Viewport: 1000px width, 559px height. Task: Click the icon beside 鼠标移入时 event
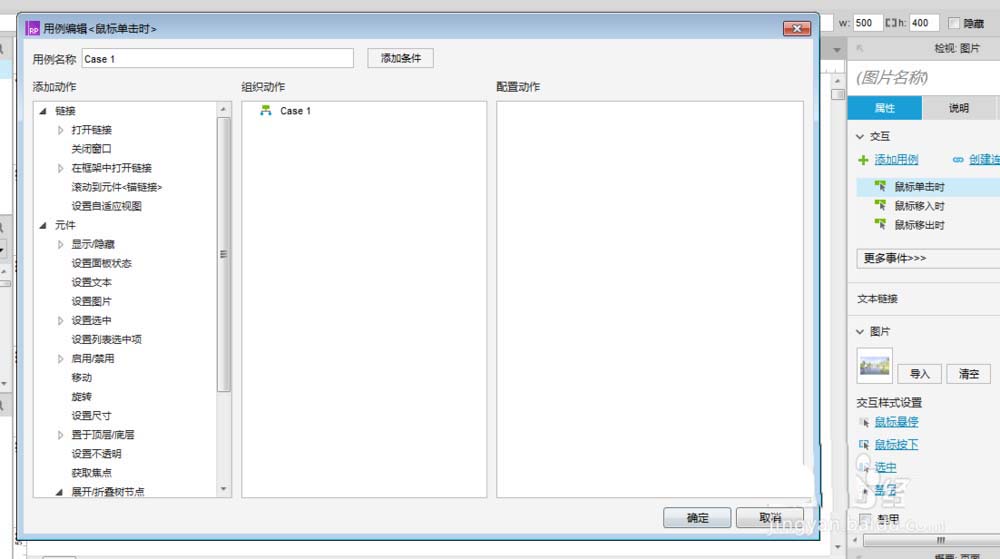[881, 205]
